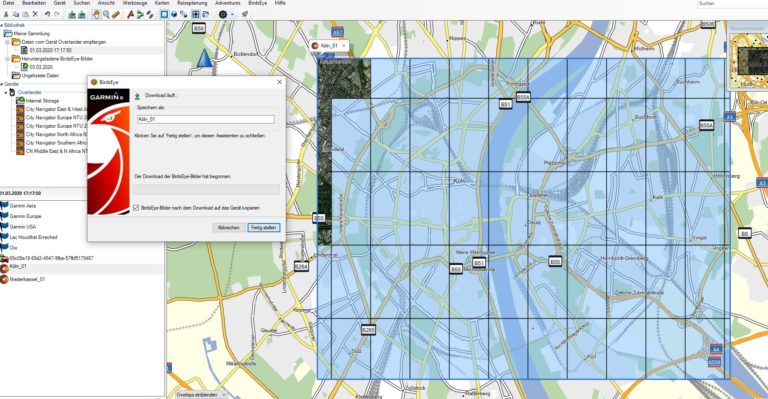The width and height of the screenshot is (768, 399).
Task: Select the Garmin Asia waypoint
Action: click(23, 206)
